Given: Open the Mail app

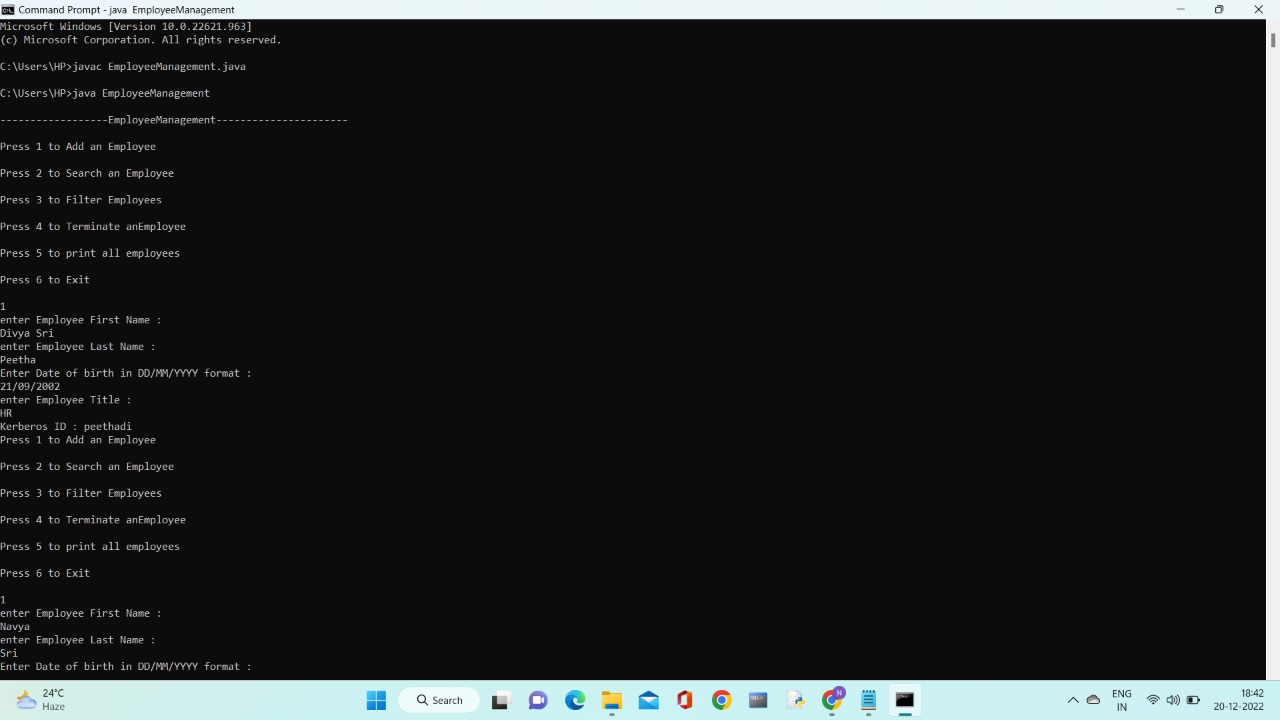Looking at the screenshot, I should coord(648,700).
